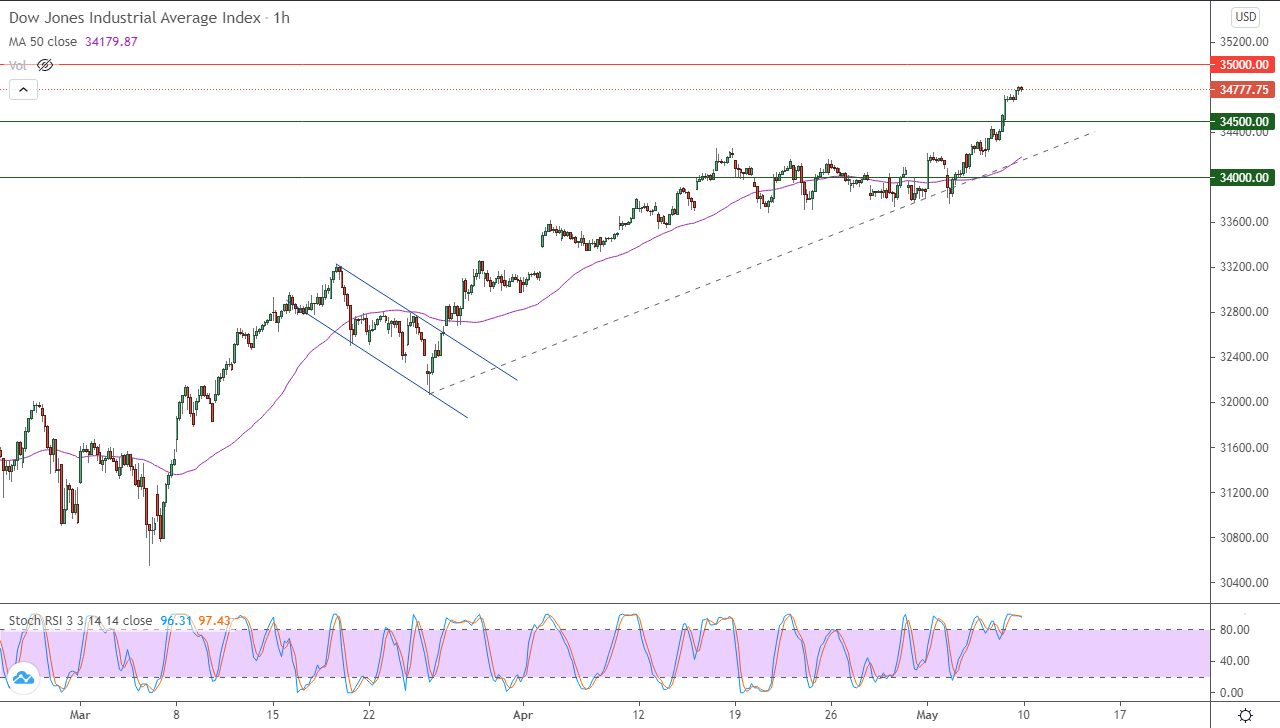Click the blue Stoch RSI value 96.31
The width and height of the screenshot is (1280, 728).
pos(175,621)
